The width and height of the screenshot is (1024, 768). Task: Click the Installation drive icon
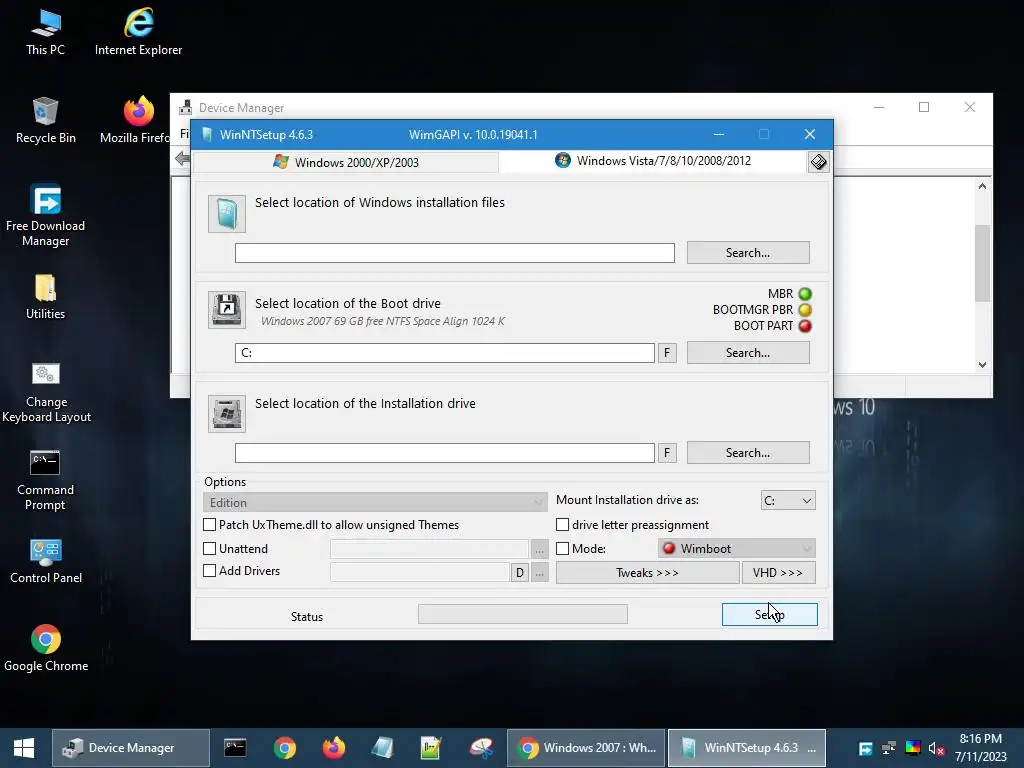[227, 413]
